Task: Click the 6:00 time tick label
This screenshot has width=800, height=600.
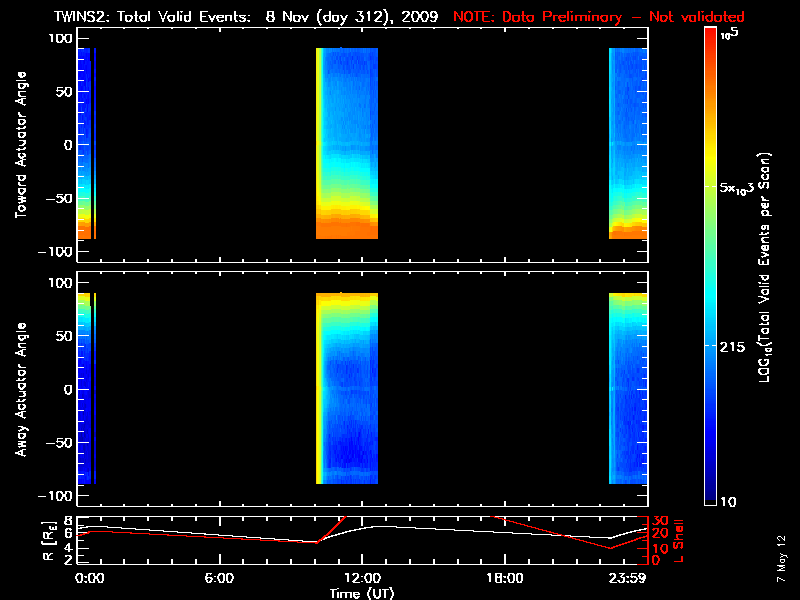Action: (x=219, y=579)
